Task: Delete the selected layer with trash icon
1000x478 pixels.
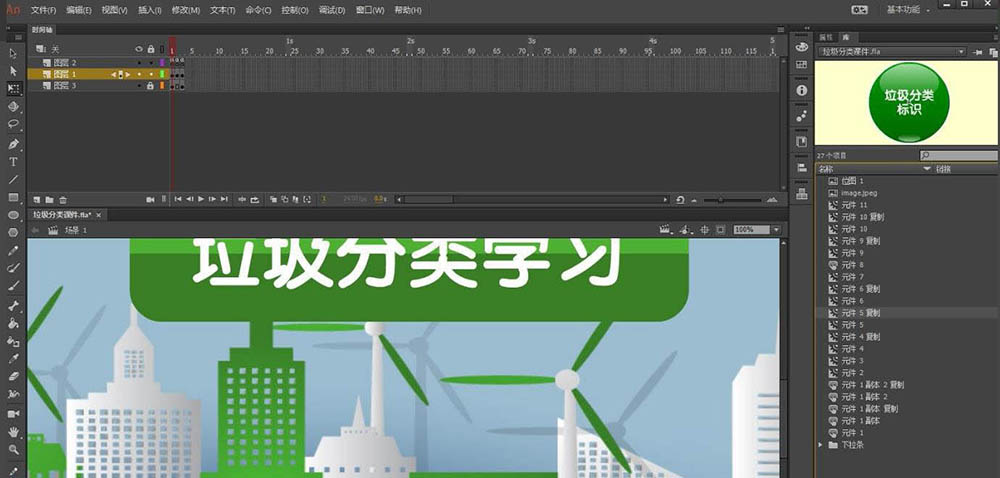Action: tap(62, 199)
